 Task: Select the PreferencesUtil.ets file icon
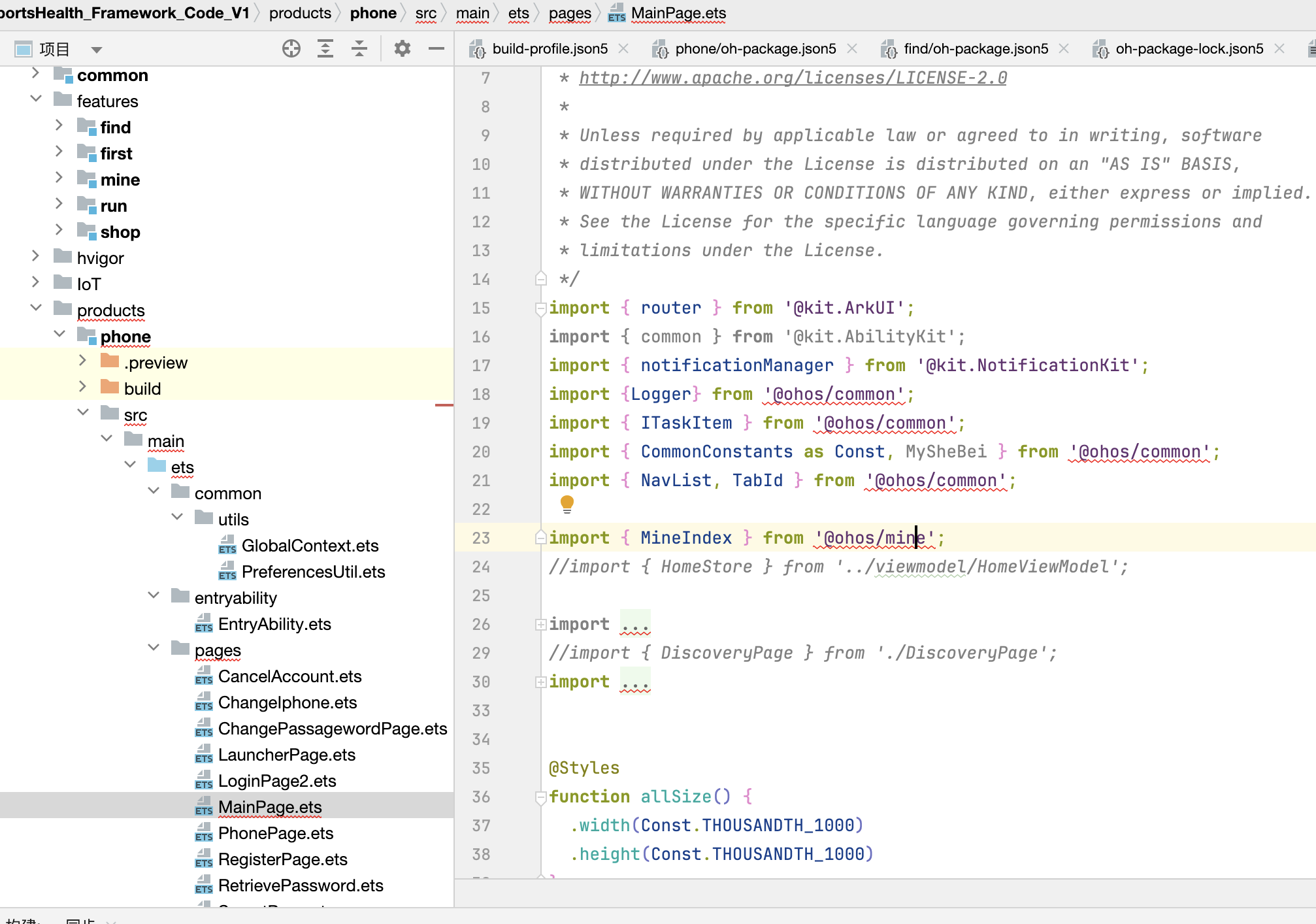[227, 571]
